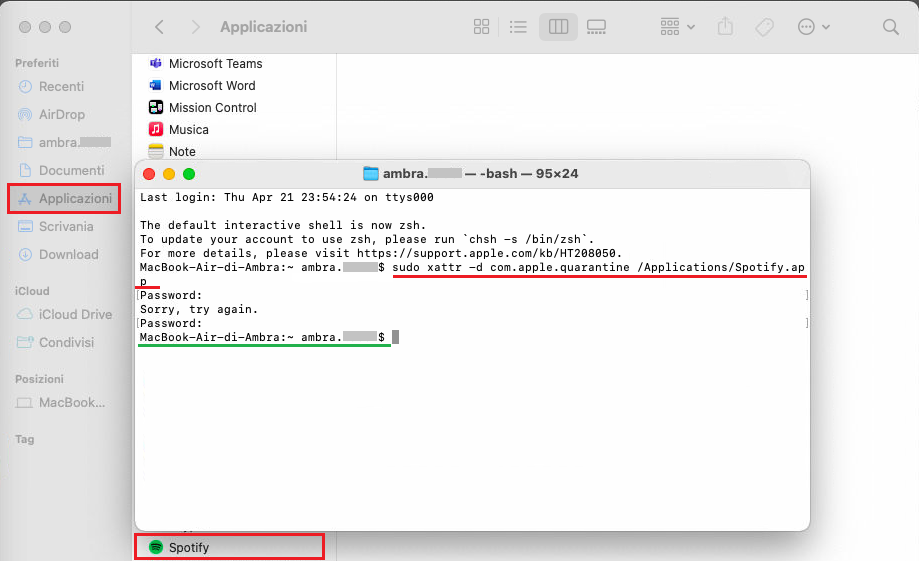Click the Tags icon in Finder toolbar
The image size is (919, 561).
(764, 27)
